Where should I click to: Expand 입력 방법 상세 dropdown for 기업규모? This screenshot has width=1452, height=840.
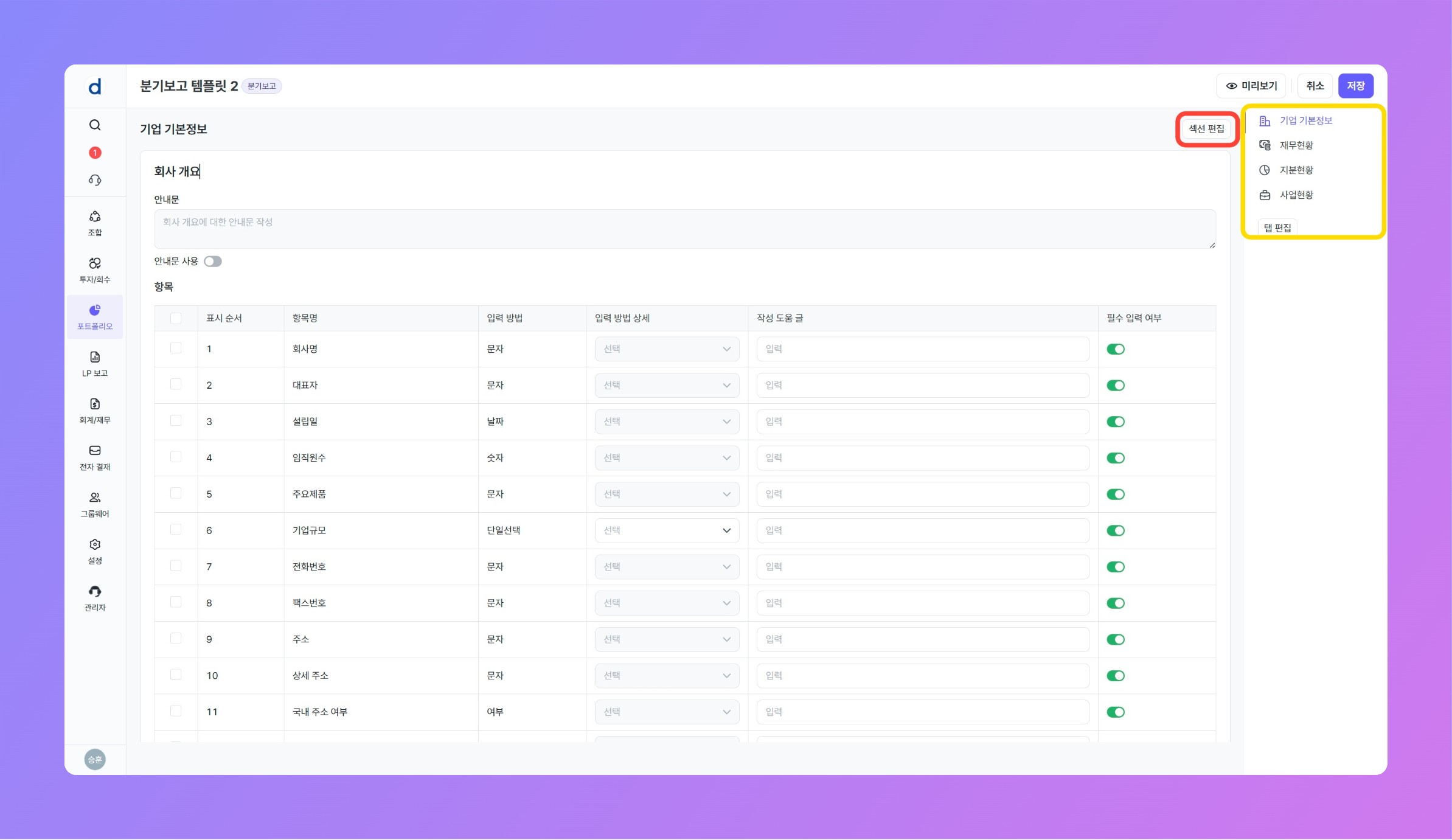coord(667,530)
